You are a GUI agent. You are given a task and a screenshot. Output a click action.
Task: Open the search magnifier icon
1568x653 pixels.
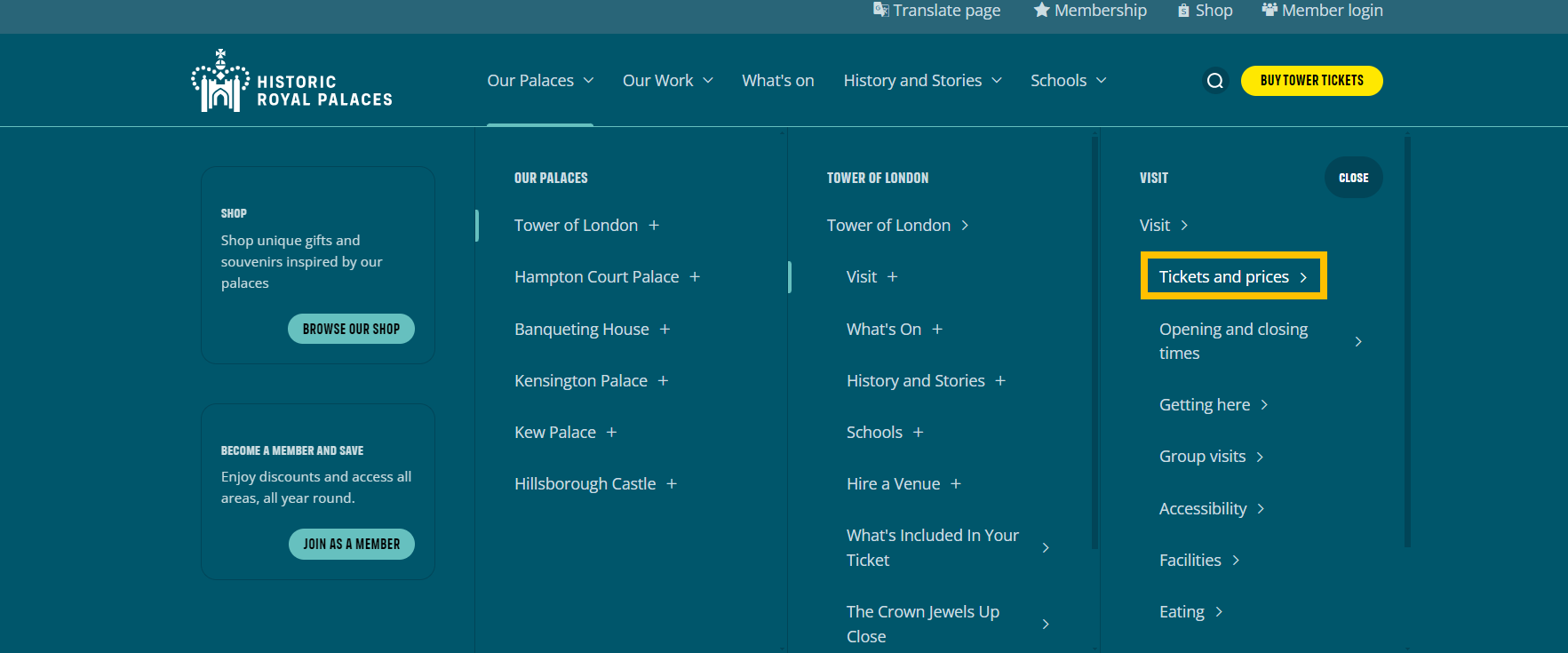point(1214,81)
